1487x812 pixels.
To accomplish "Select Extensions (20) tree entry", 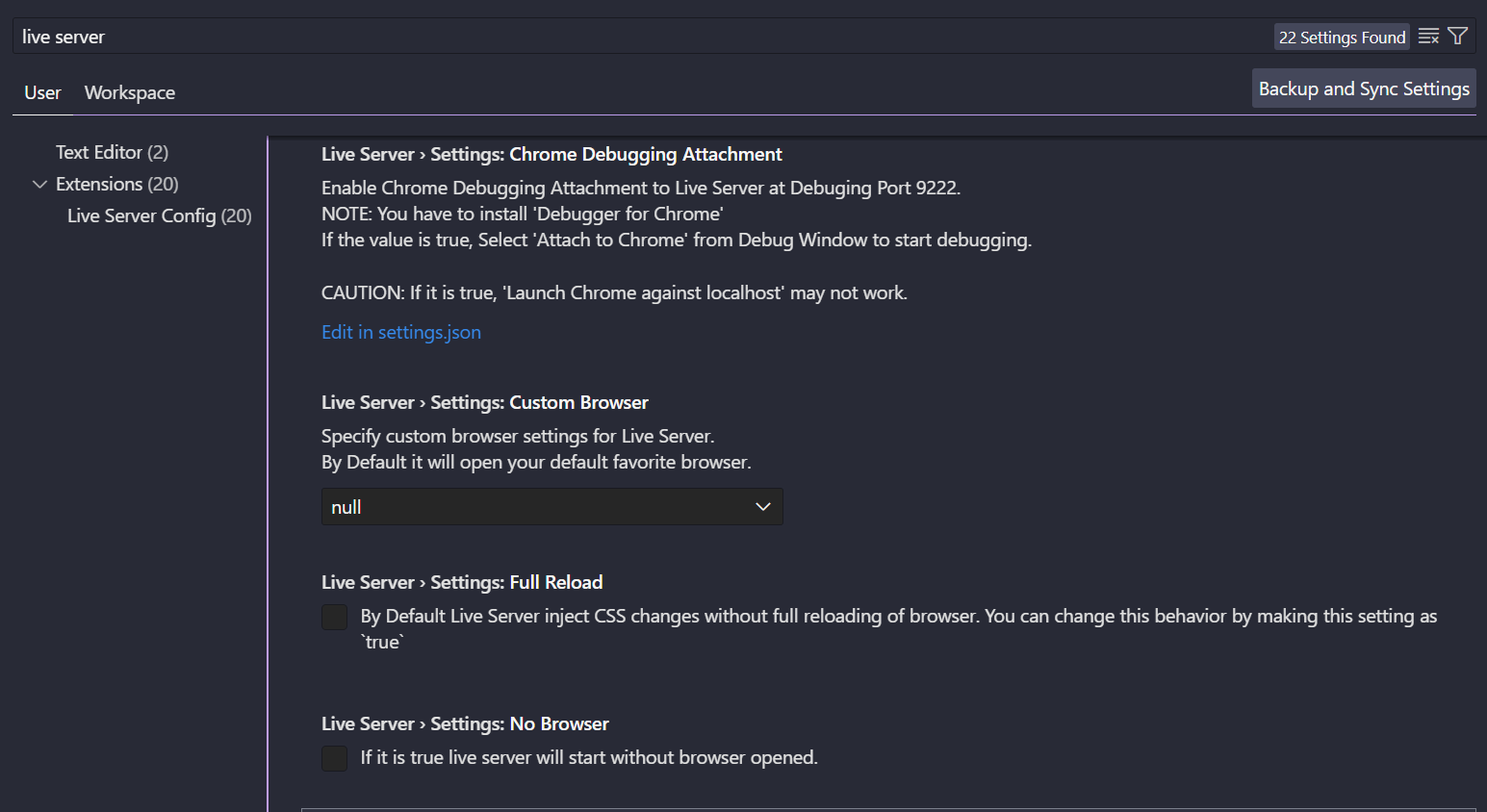I will click(117, 184).
